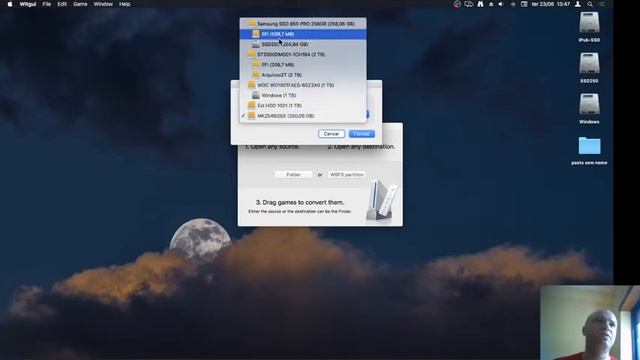Click the displays mirroring icon in menu bar
This screenshot has width=640, height=360.
point(469,4)
